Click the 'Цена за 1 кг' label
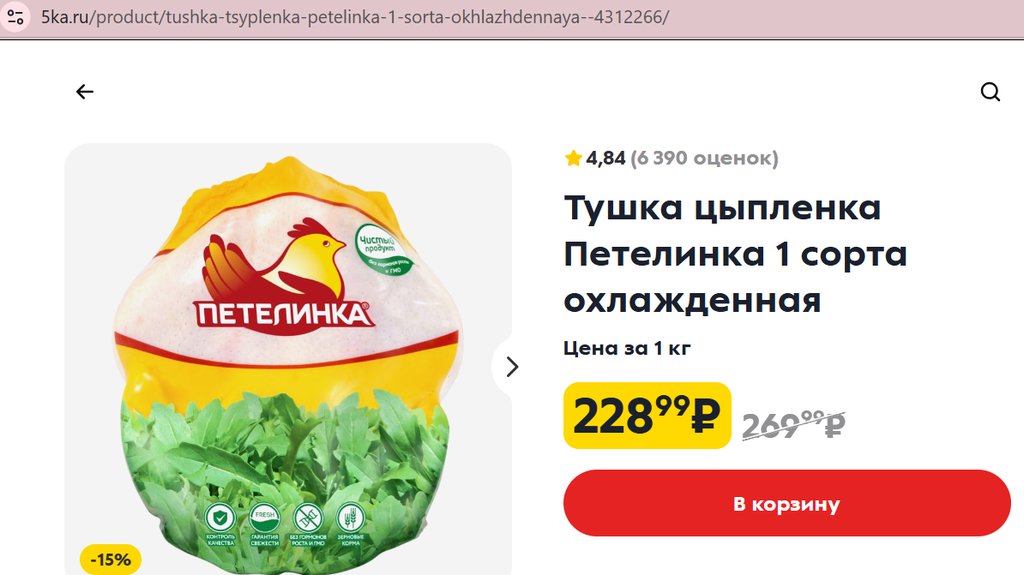 (x=627, y=348)
